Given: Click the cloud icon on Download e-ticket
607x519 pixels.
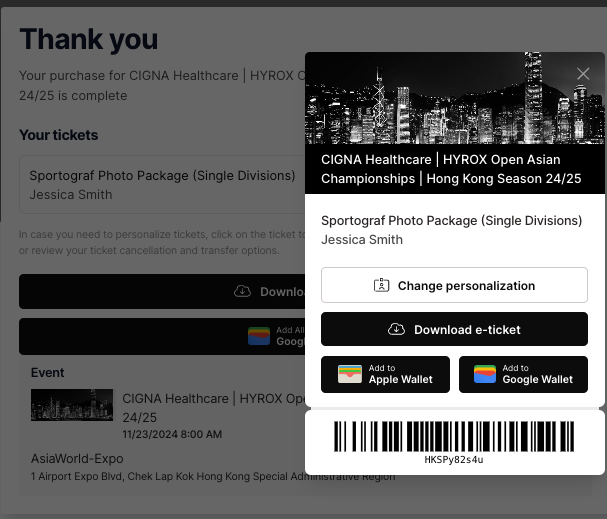Looking at the screenshot, I should pos(397,329).
